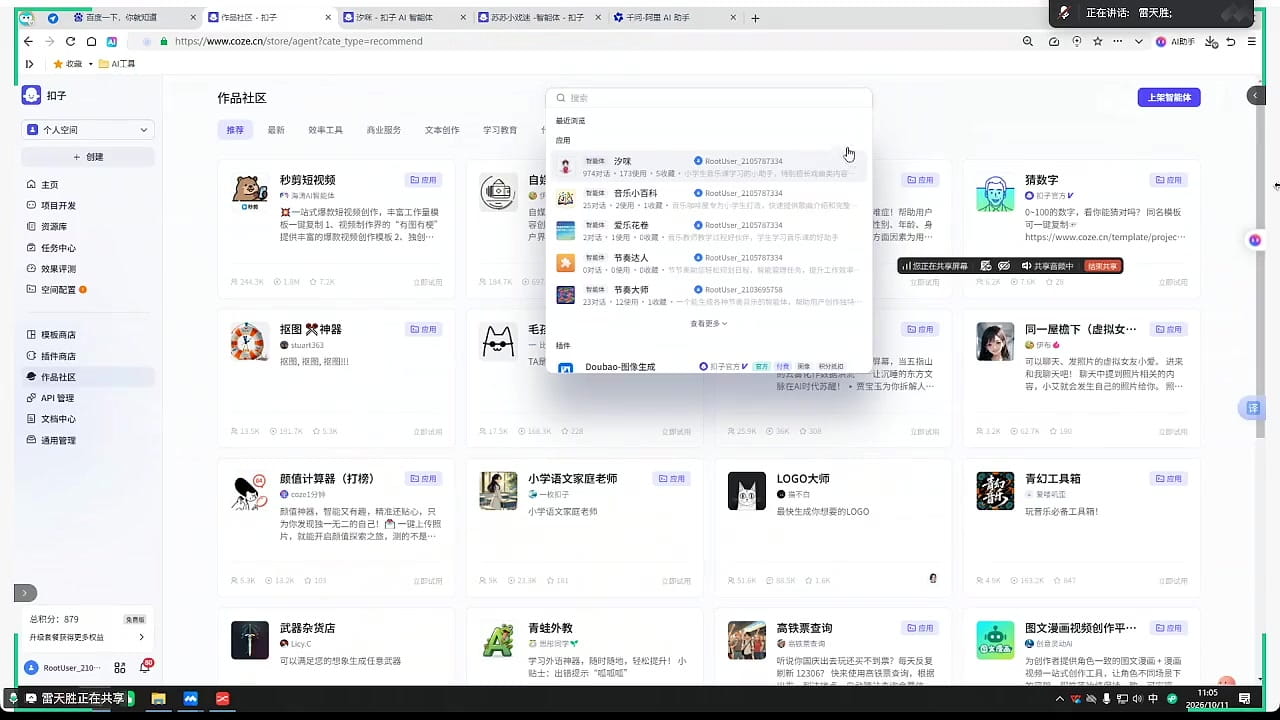Click the browser address bar URL
This screenshot has width=1280, height=720.
[298, 42]
